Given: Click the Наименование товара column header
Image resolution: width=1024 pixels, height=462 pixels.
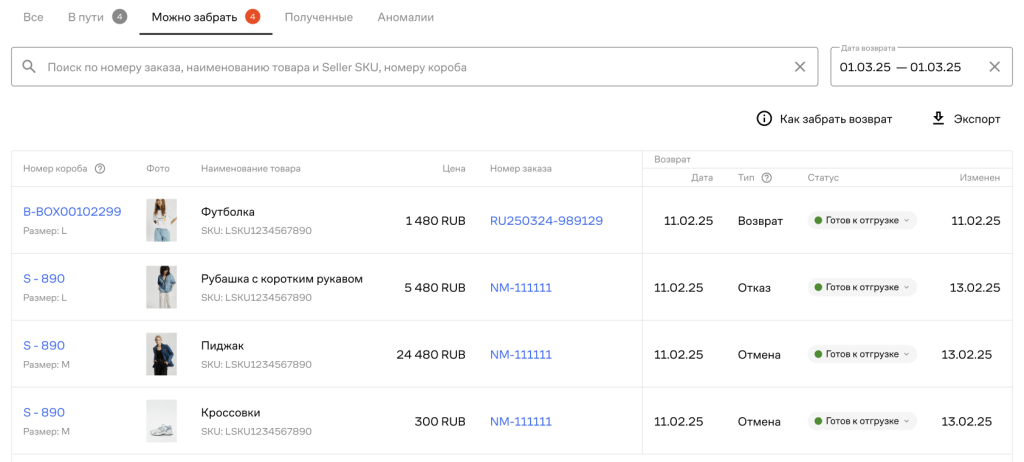Looking at the screenshot, I should pos(251,169).
